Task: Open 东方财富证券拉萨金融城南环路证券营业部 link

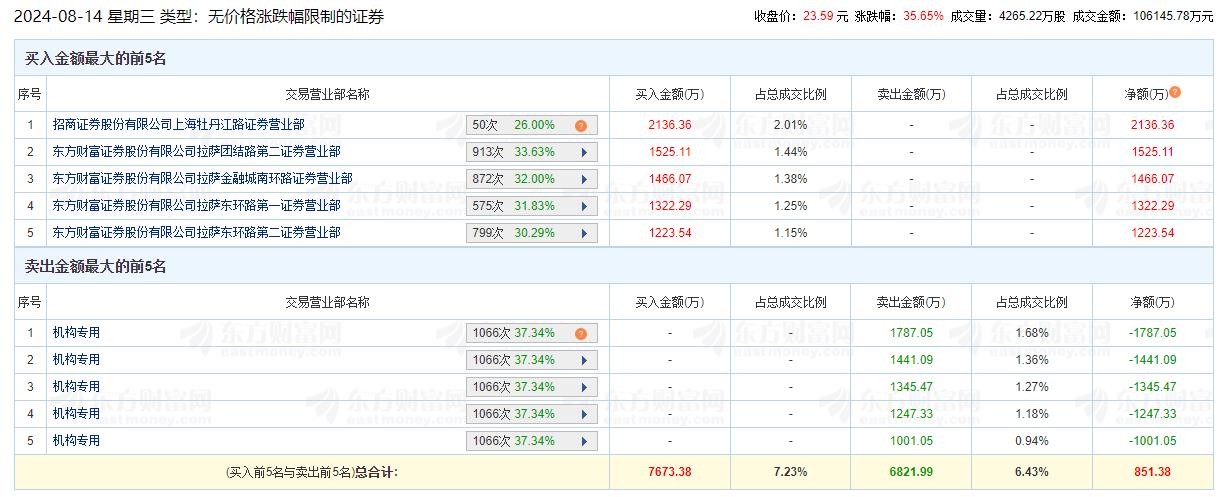Action: coord(202,179)
